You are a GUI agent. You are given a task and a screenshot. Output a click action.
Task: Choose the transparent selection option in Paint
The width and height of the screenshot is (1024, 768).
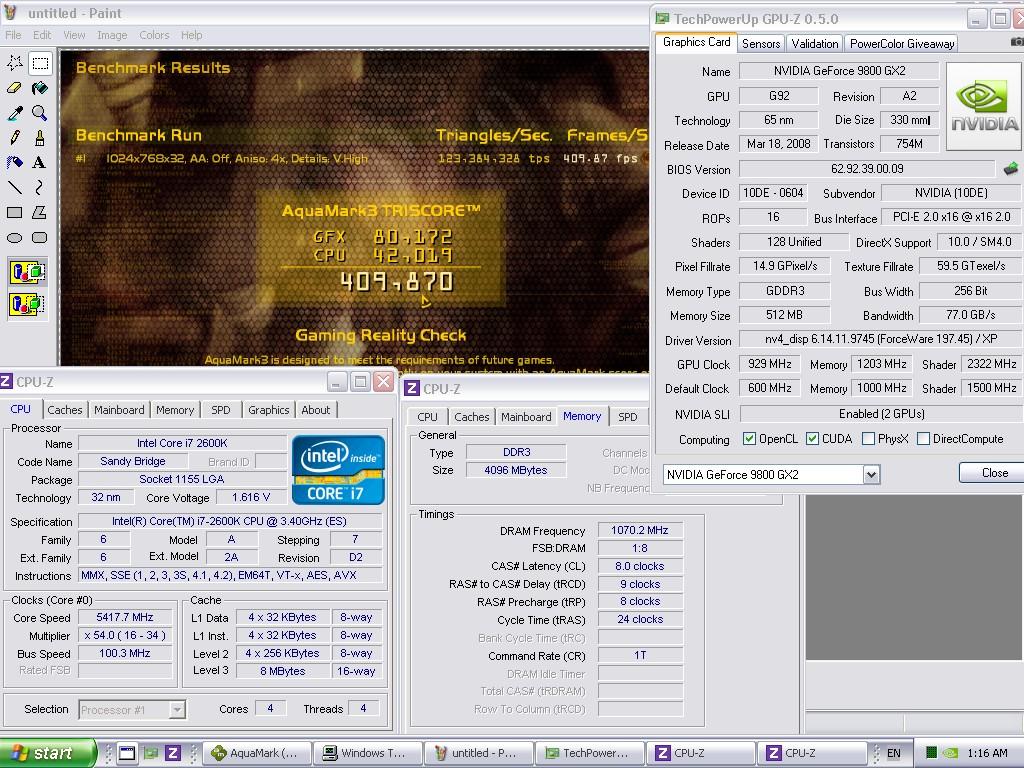pyautogui.click(x=27, y=304)
